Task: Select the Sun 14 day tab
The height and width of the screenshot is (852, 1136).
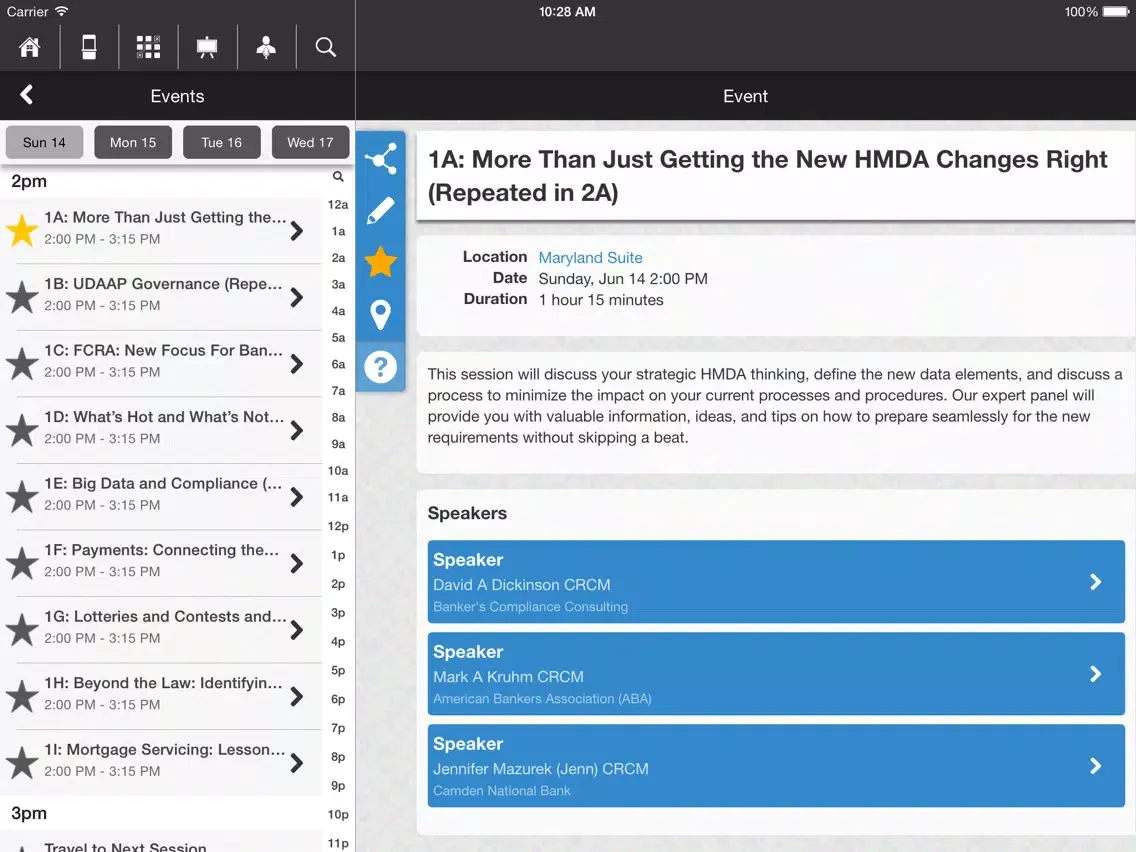Action: point(44,142)
